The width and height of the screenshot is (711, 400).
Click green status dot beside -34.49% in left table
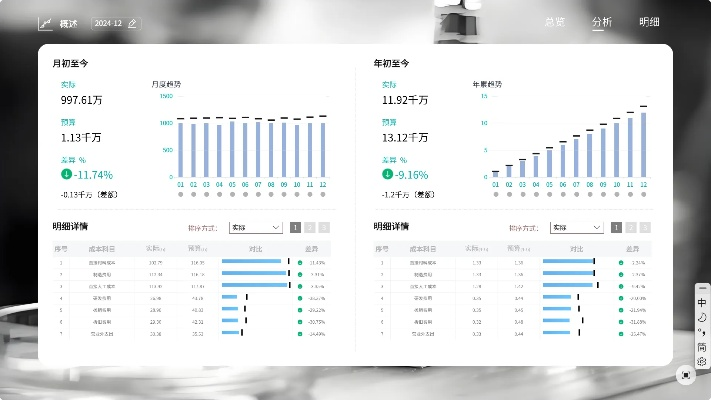click(x=300, y=334)
